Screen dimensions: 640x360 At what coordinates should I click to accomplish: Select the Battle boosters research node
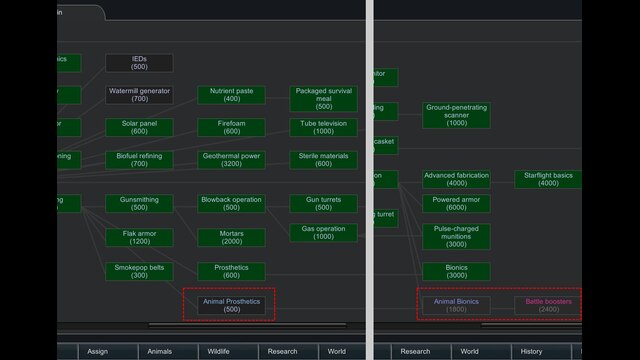[x=548, y=305]
